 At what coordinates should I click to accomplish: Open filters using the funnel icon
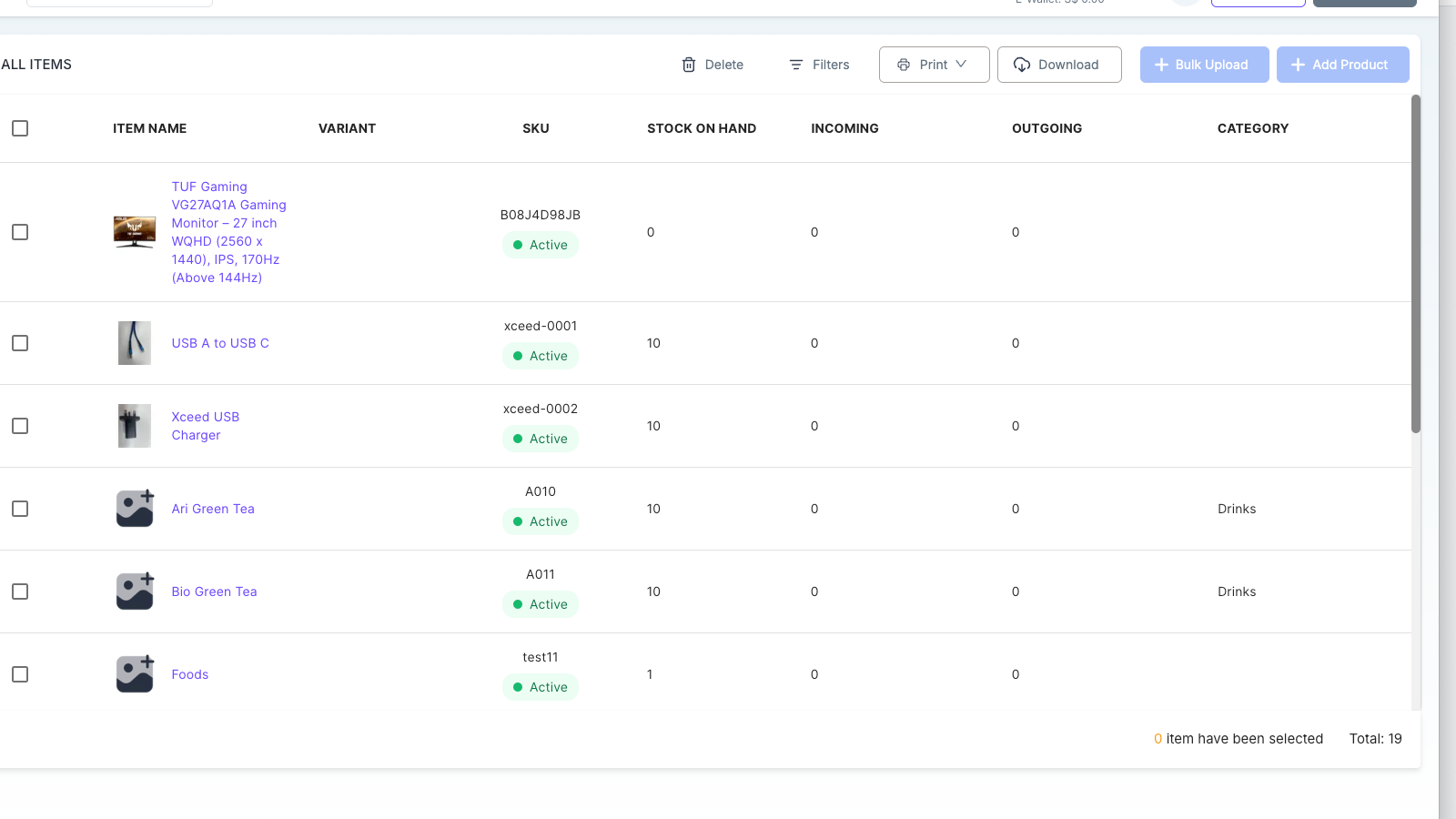pyautogui.click(x=795, y=64)
